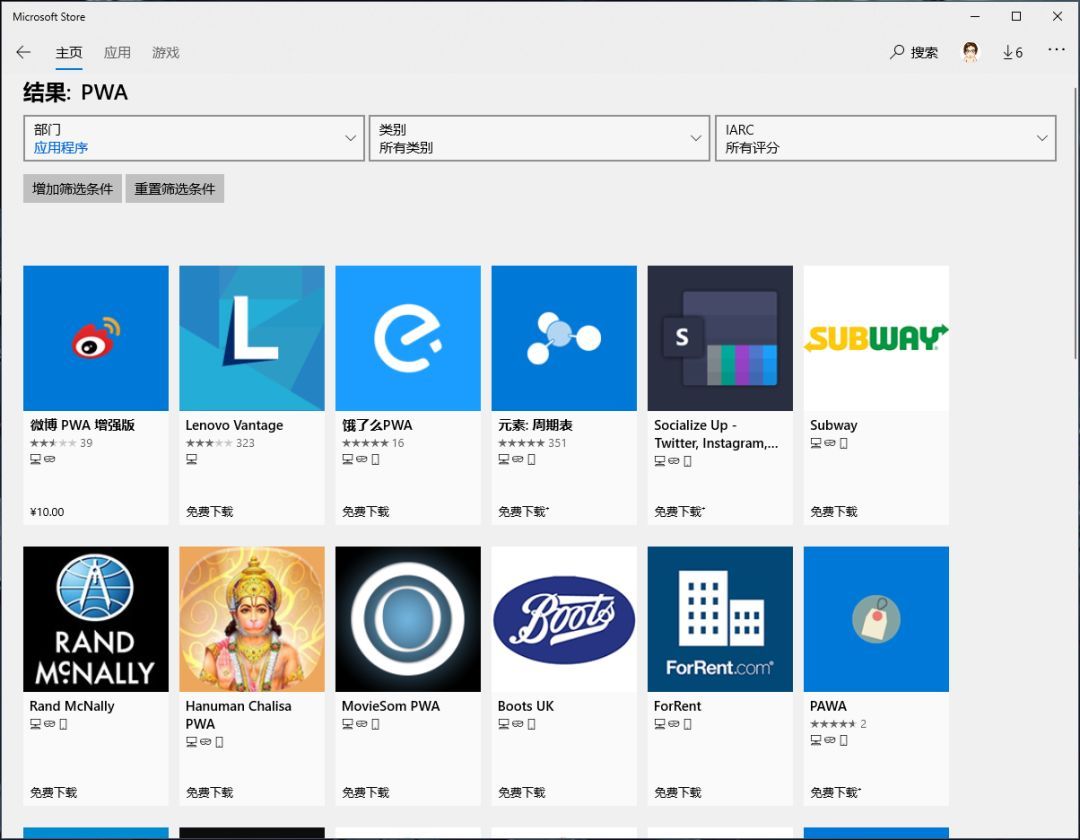Open the search magnifier icon
This screenshot has width=1080, height=840.
point(897,52)
